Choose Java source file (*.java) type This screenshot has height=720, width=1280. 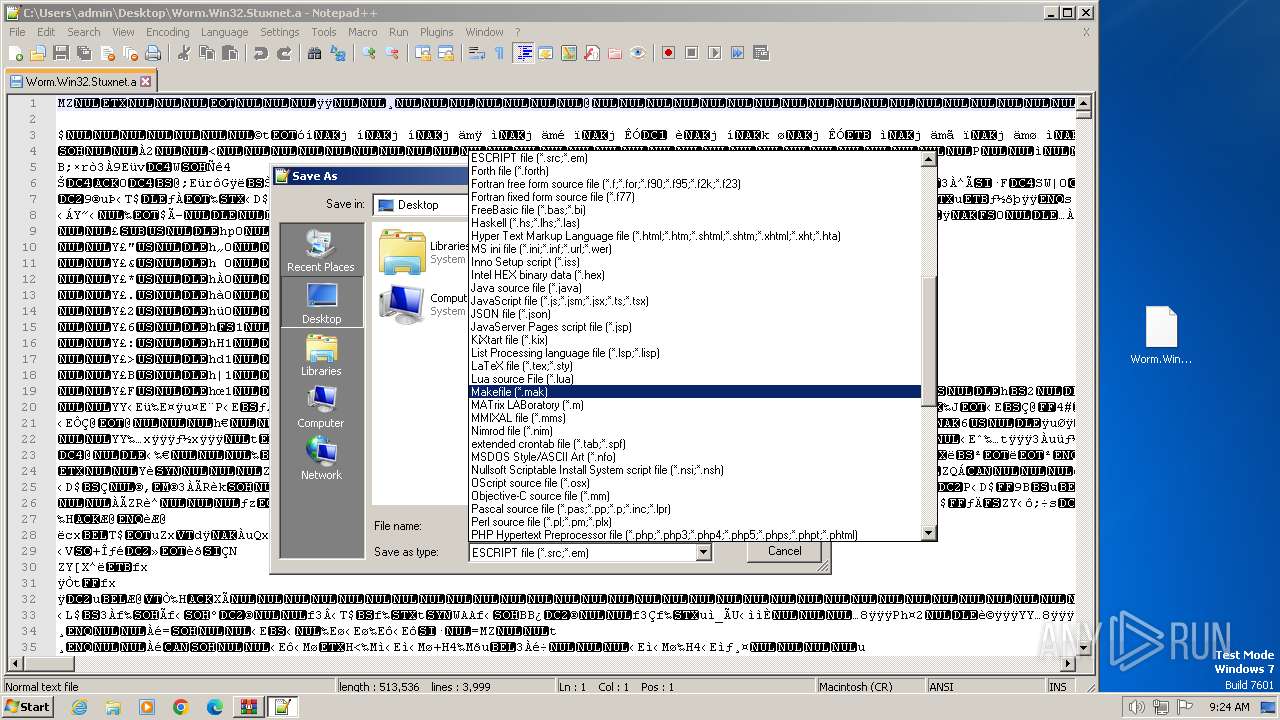coord(695,288)
